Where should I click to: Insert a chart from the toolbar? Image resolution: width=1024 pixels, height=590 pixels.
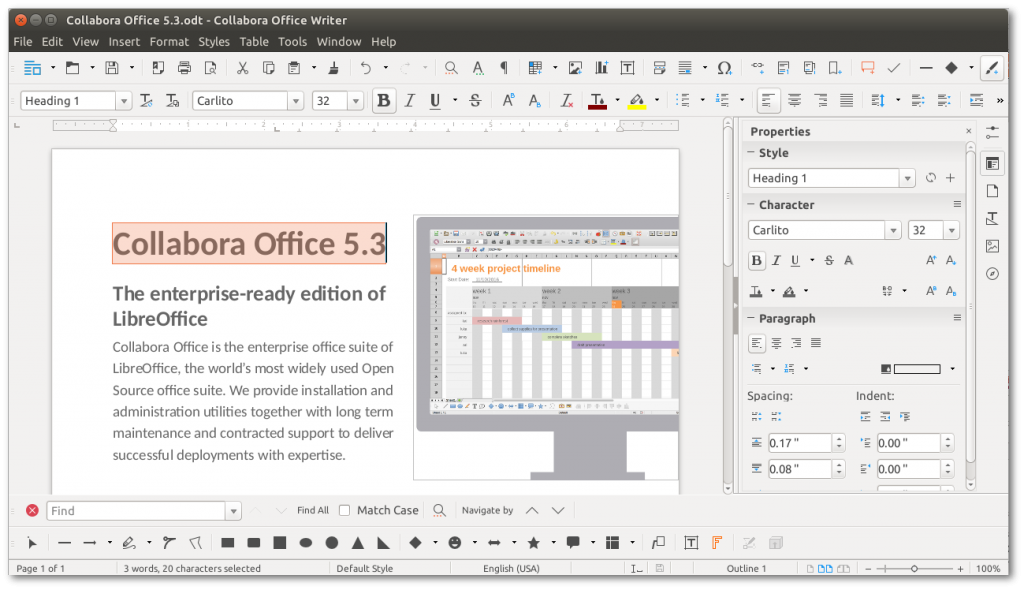pyautogui.click(x=601, y=68)
